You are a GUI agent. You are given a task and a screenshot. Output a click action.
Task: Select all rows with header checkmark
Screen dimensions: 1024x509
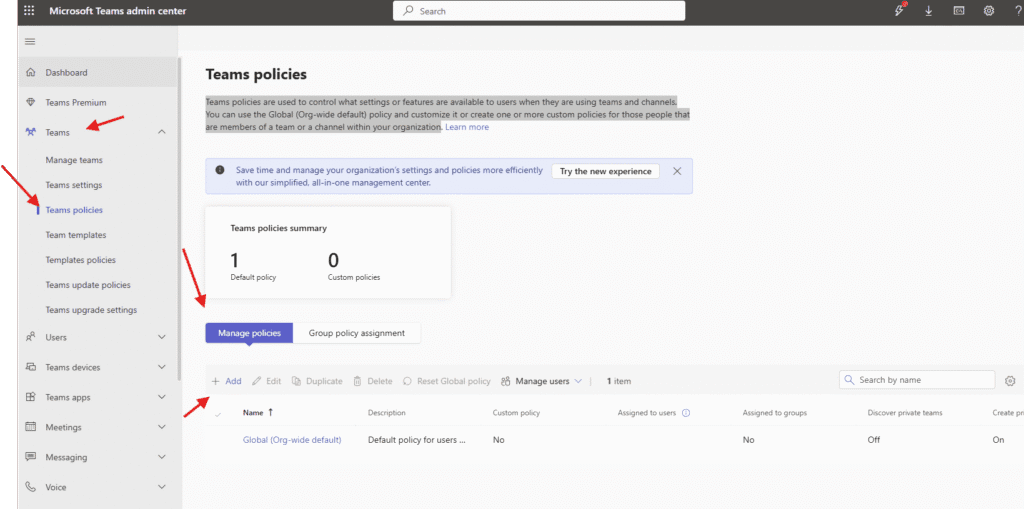tap(218, 412)
